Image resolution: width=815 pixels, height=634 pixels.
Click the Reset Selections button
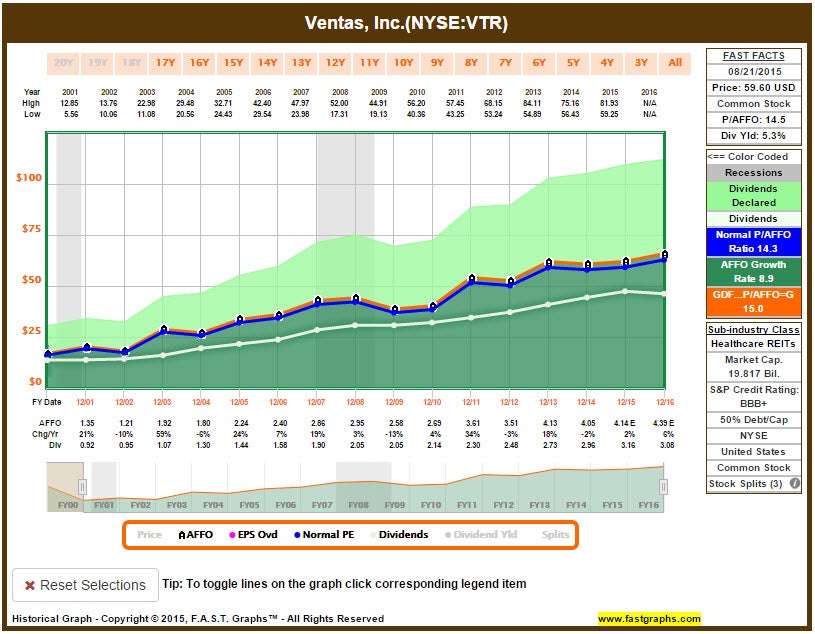click(85, 585)
